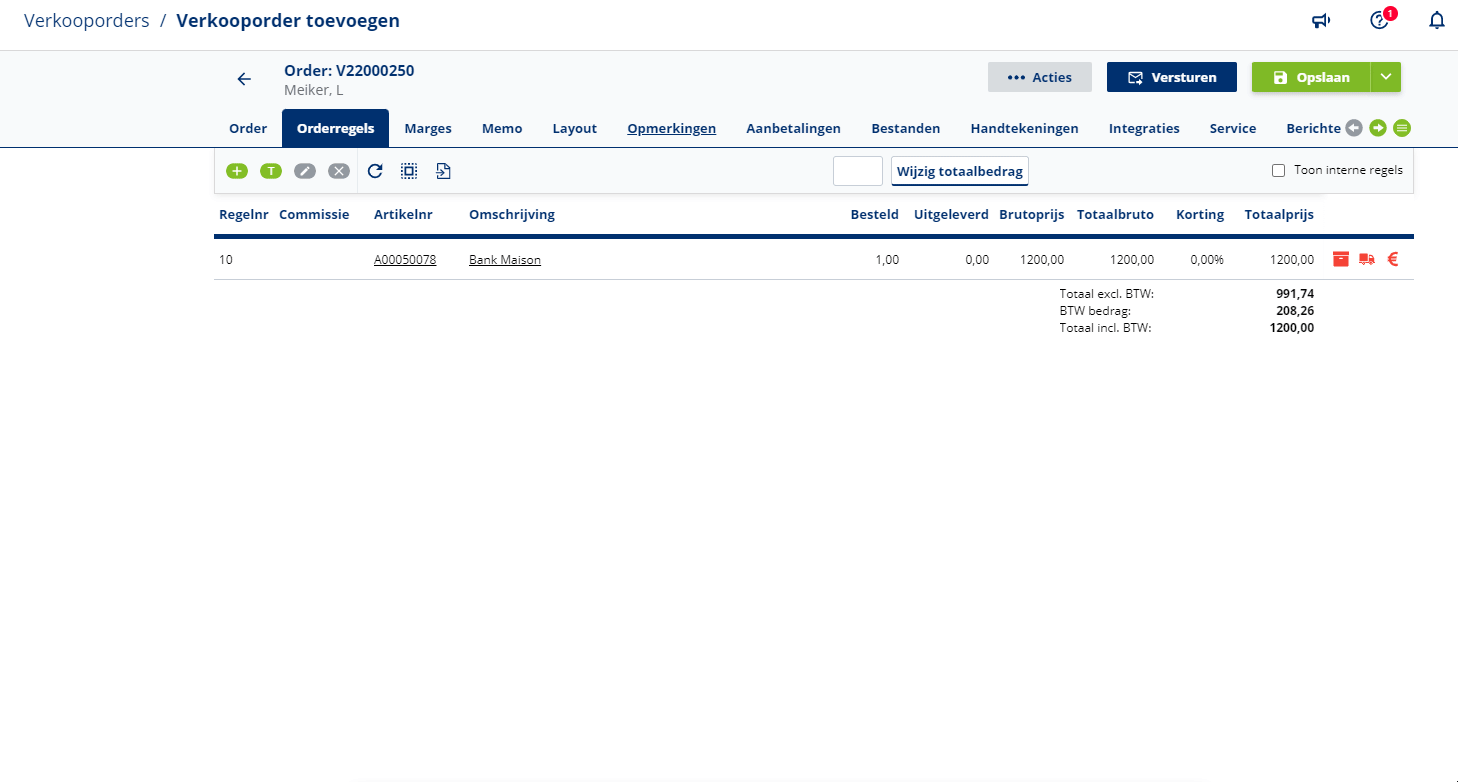Open the Acties menu

[x=1039, y=77]
